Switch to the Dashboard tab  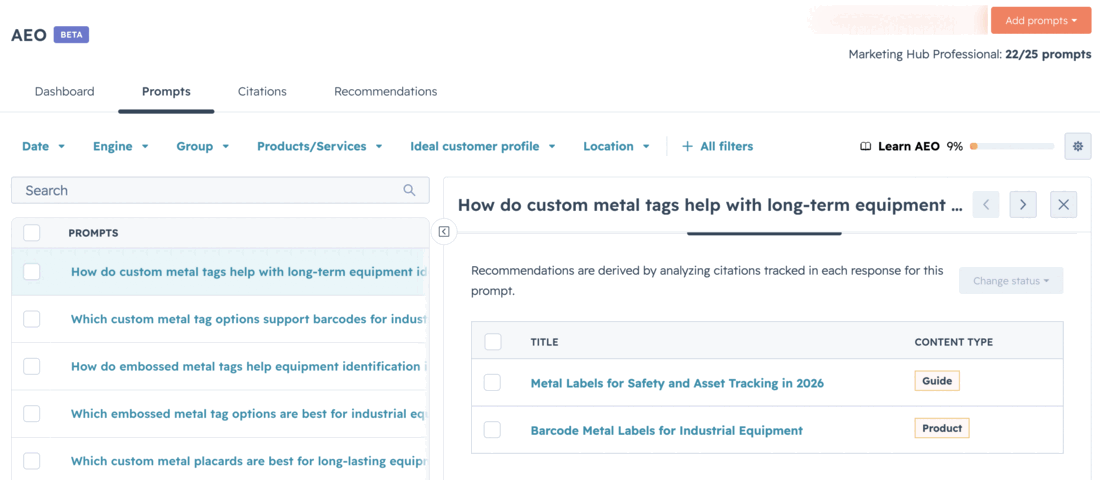pos(65,91)
